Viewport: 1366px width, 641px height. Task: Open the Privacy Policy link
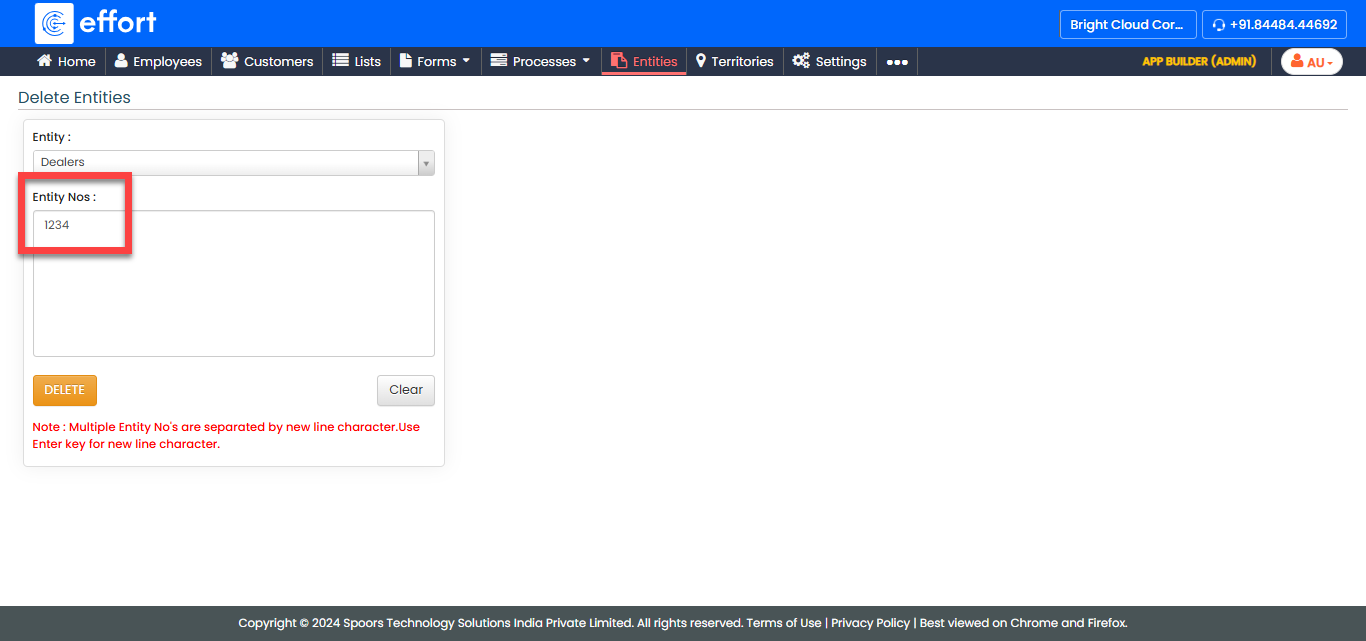(x=870, y=623)
